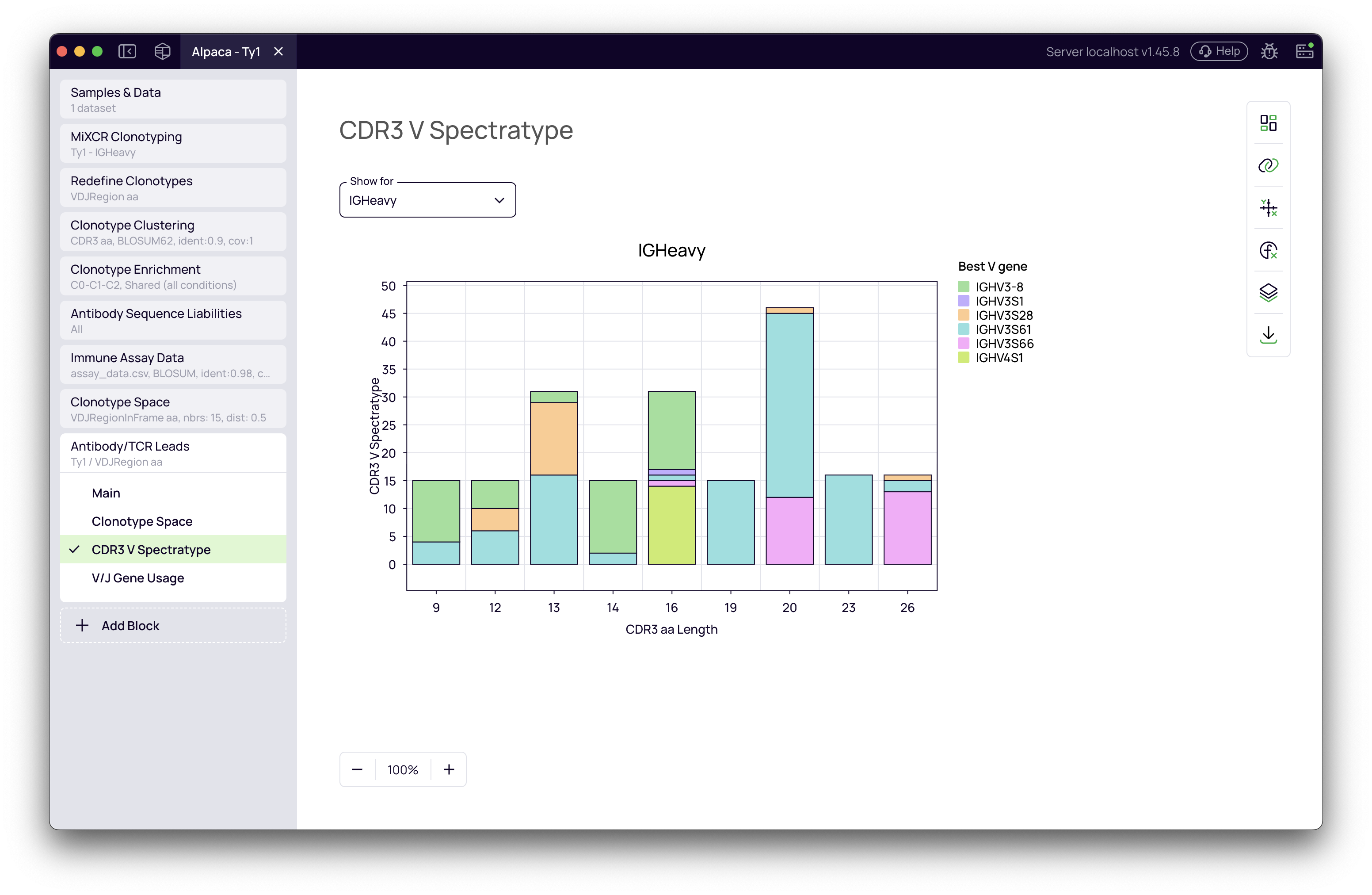Collapse the left sidebar panel icon

point(127,51)
